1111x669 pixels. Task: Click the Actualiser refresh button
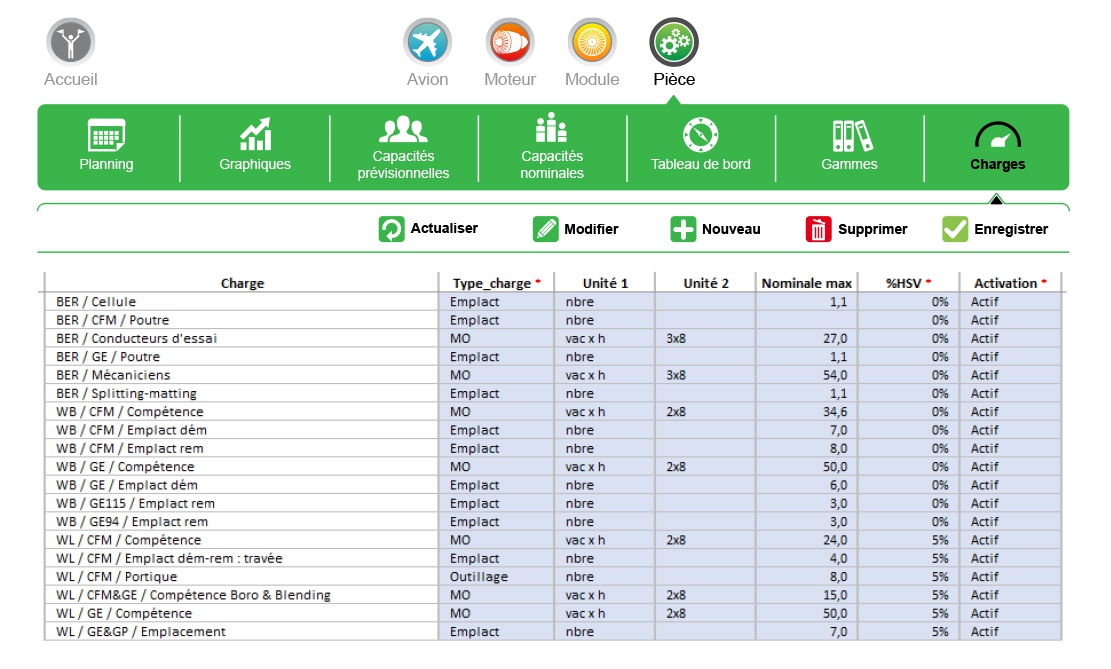(391, 229)
